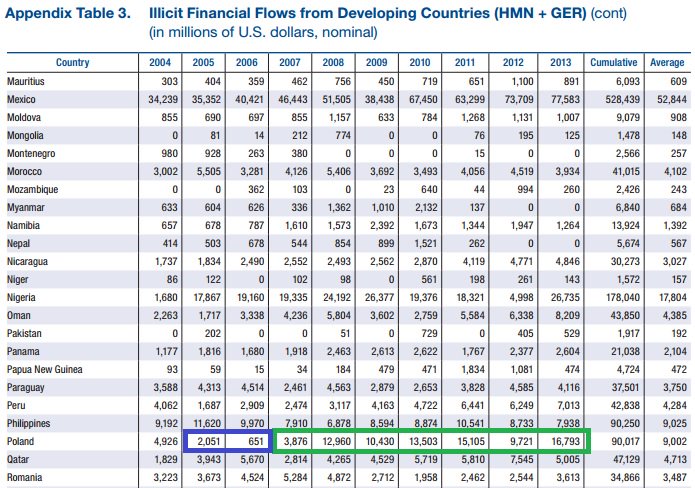Click the Oman country name

[19, 316]
